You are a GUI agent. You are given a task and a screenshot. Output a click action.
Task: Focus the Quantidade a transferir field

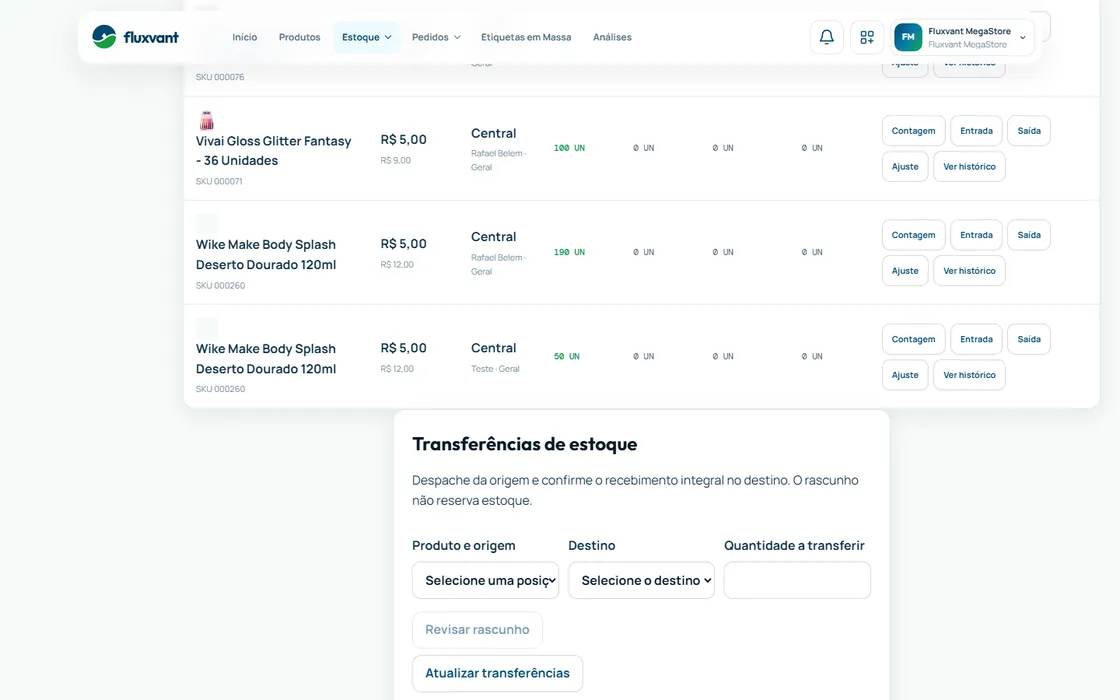[x=797, y=580]
